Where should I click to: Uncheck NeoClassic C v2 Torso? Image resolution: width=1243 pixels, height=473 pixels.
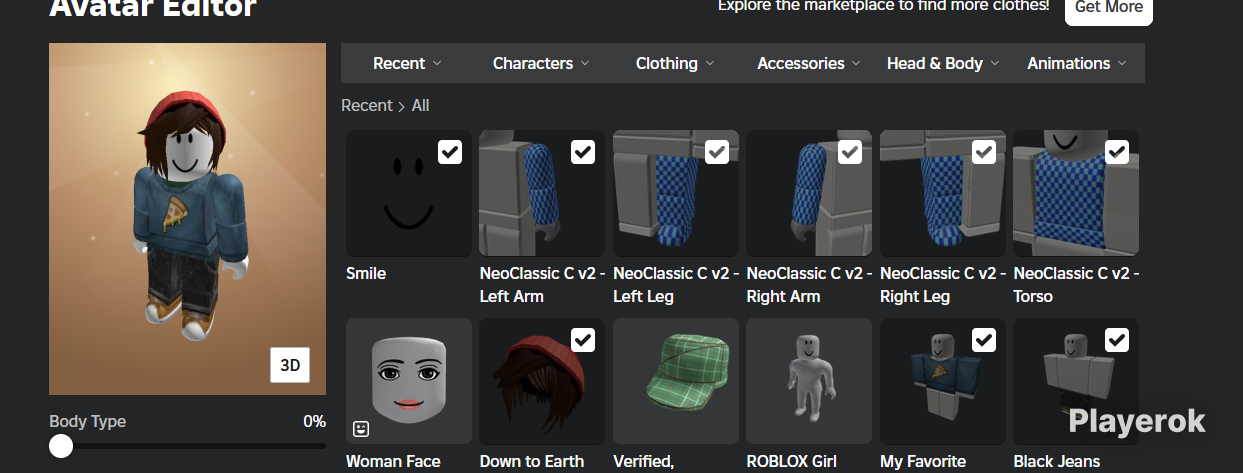(x=1117, y=152)
